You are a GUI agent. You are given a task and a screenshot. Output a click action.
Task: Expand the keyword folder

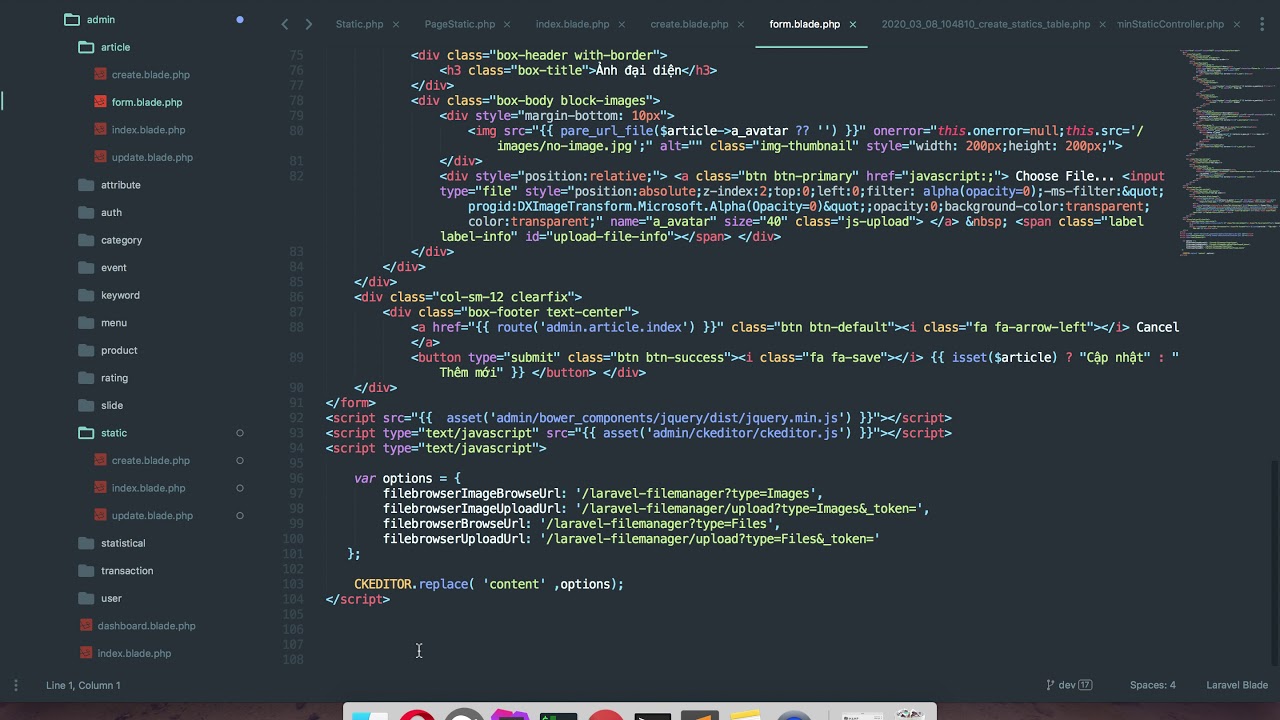pyautogui.click(x=85, y=295)
